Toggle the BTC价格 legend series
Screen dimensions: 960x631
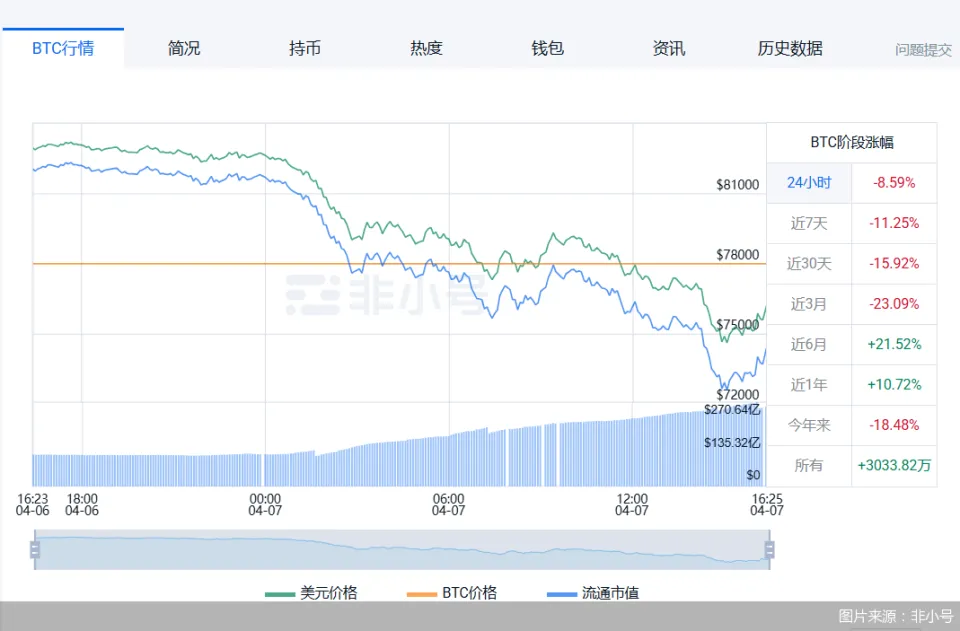click(x=452, y=593)
